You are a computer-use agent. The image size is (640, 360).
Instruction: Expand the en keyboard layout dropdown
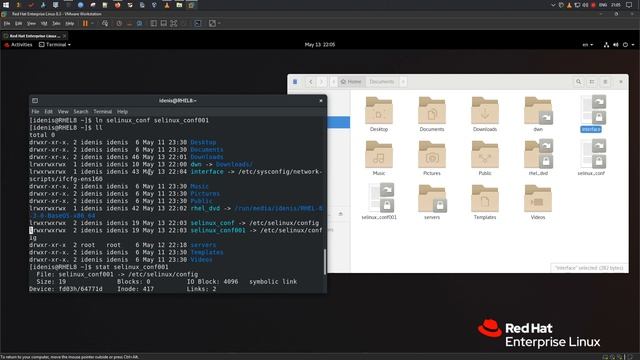point(587,44)
